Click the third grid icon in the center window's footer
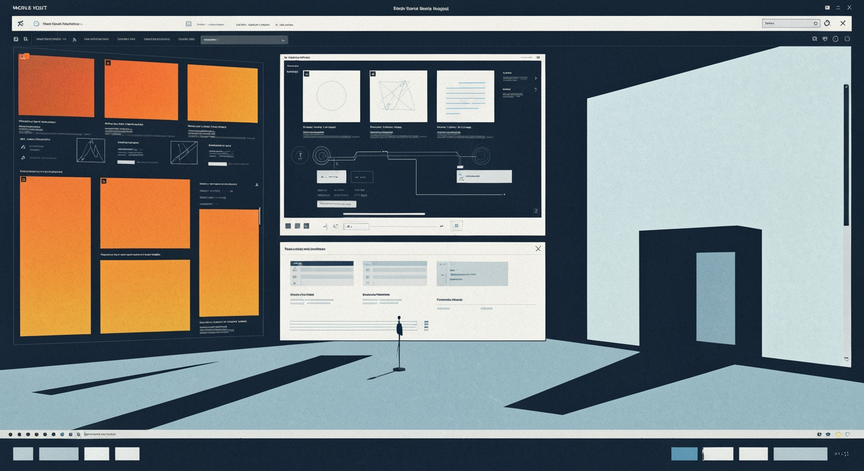 306,226
